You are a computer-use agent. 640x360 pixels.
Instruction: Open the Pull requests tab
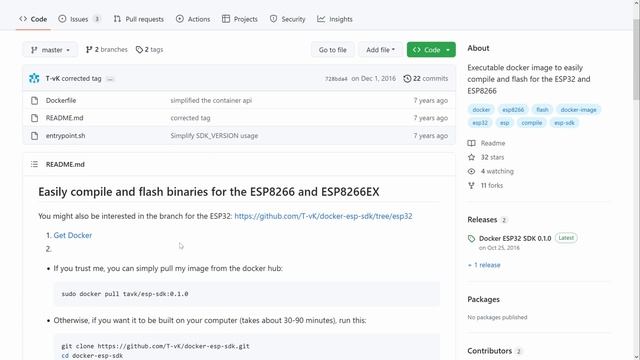click(x=138, y=19)
